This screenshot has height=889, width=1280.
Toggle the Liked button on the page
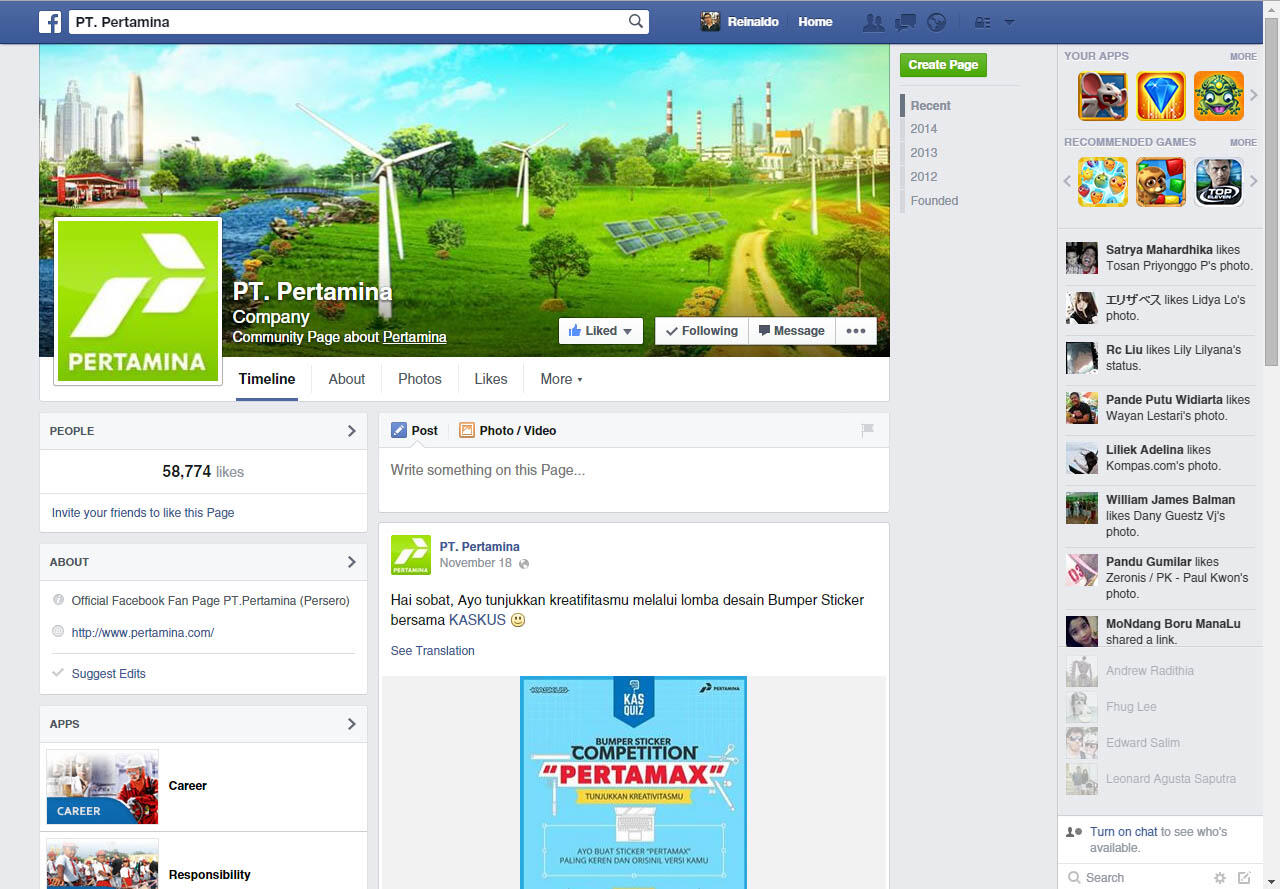point(600,331)
